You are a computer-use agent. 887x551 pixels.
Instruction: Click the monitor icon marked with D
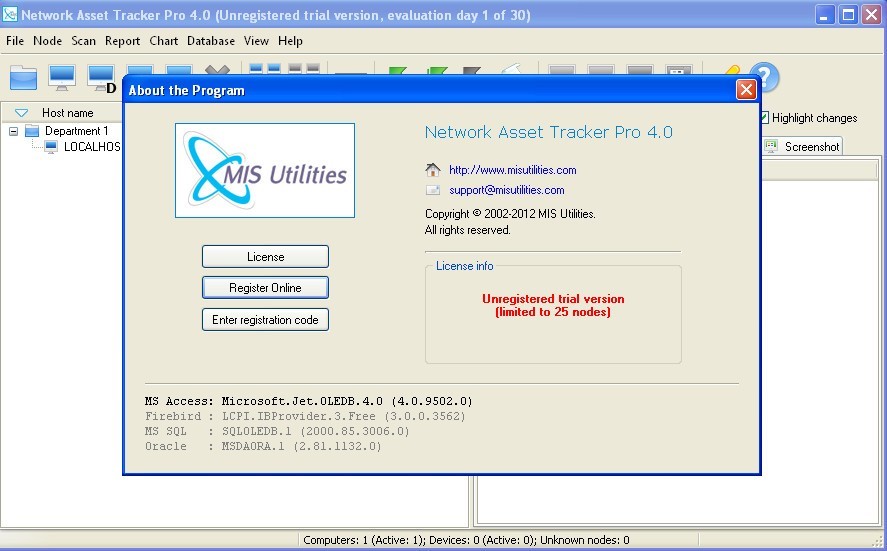[x=102, y=79]
